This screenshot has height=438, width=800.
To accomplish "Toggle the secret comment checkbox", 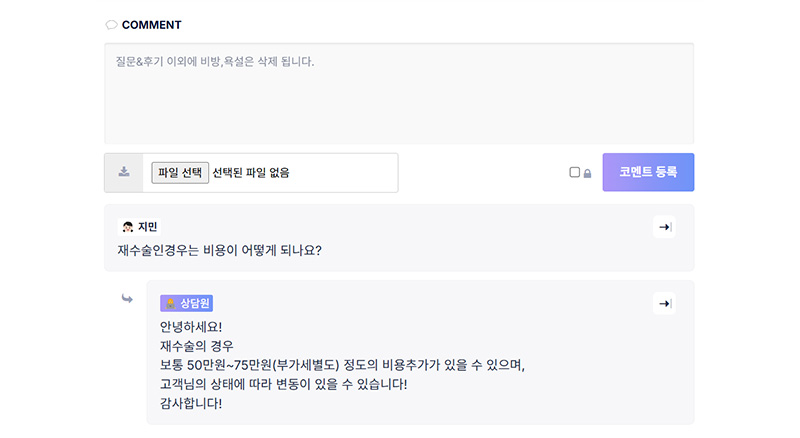I will 574,172.
